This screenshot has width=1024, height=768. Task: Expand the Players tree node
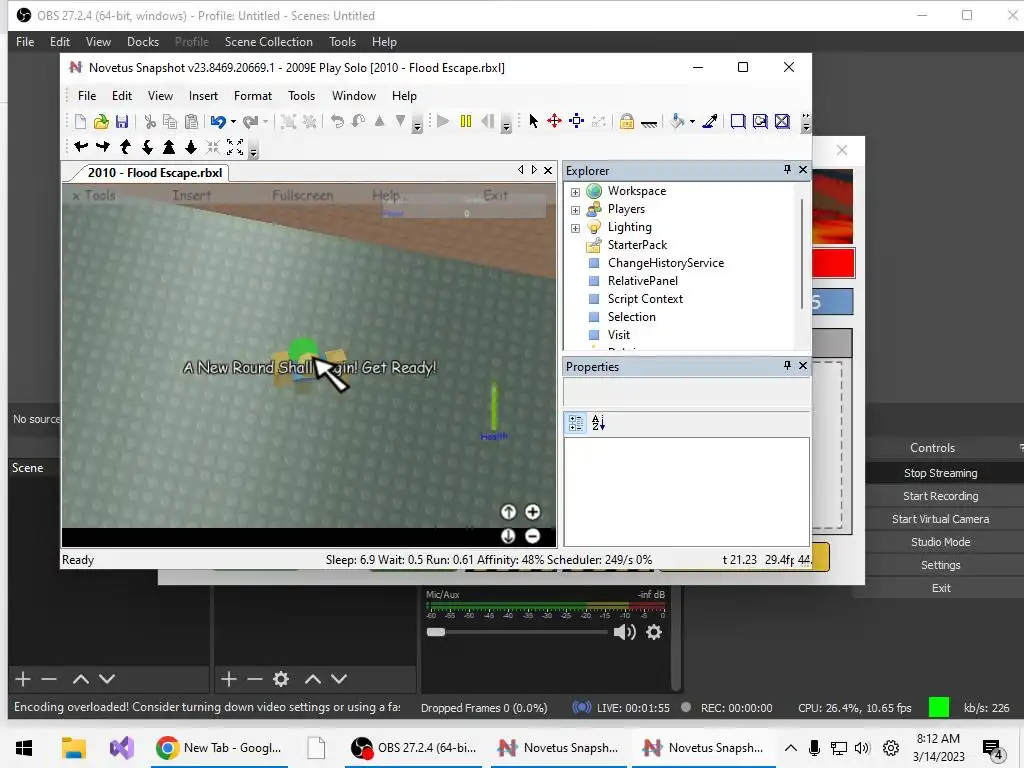575,210
